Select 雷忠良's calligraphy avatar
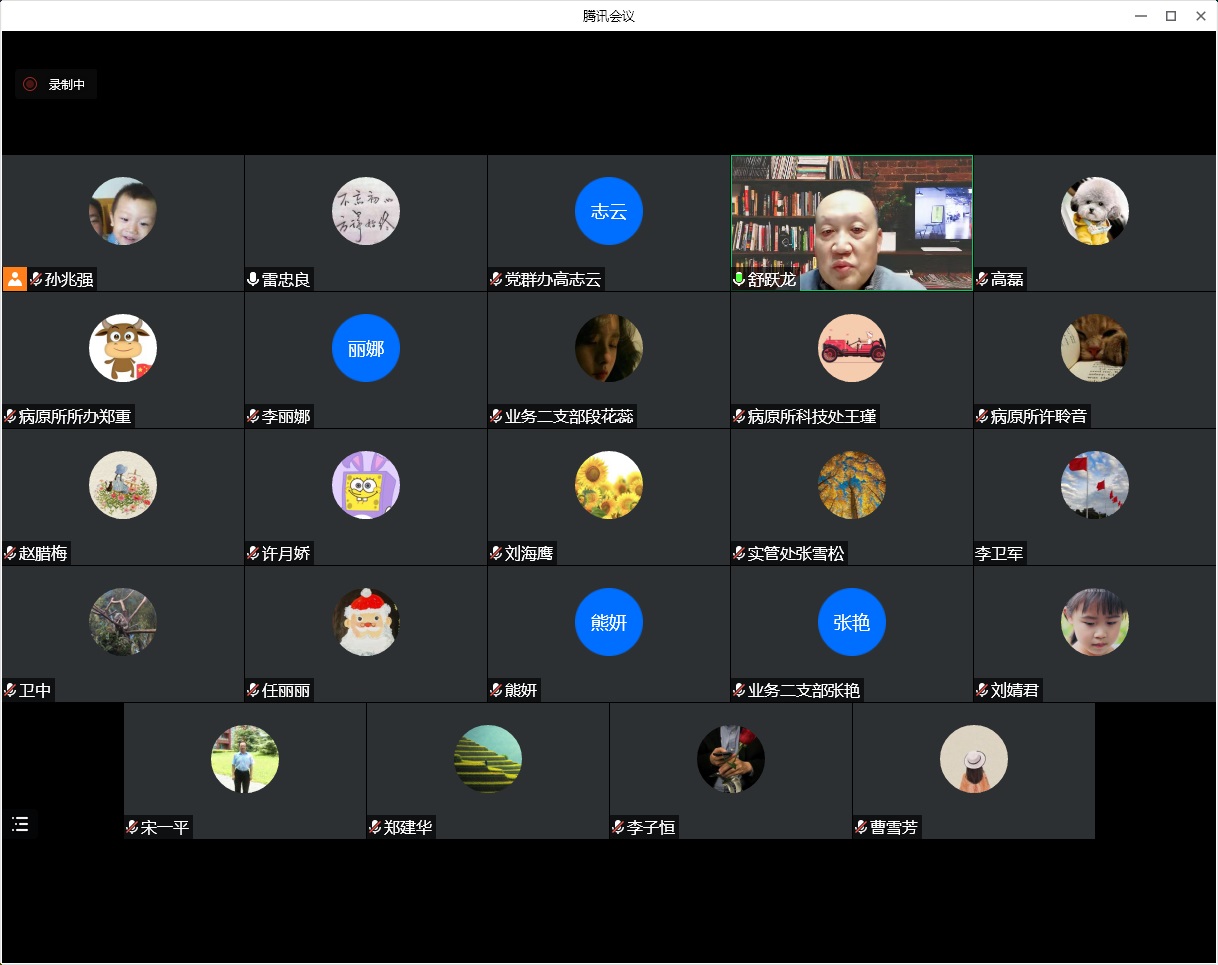Viewport: 1218px width, 965px height. [x=366, y=211]
